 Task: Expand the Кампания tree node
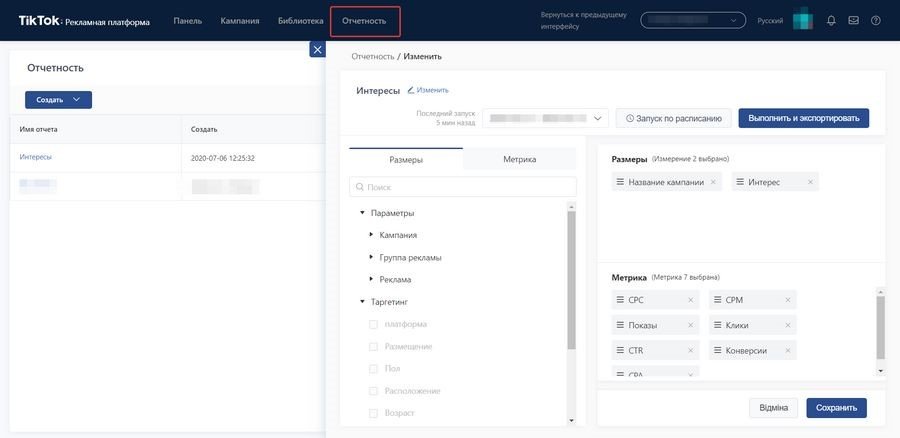point(371,235)
